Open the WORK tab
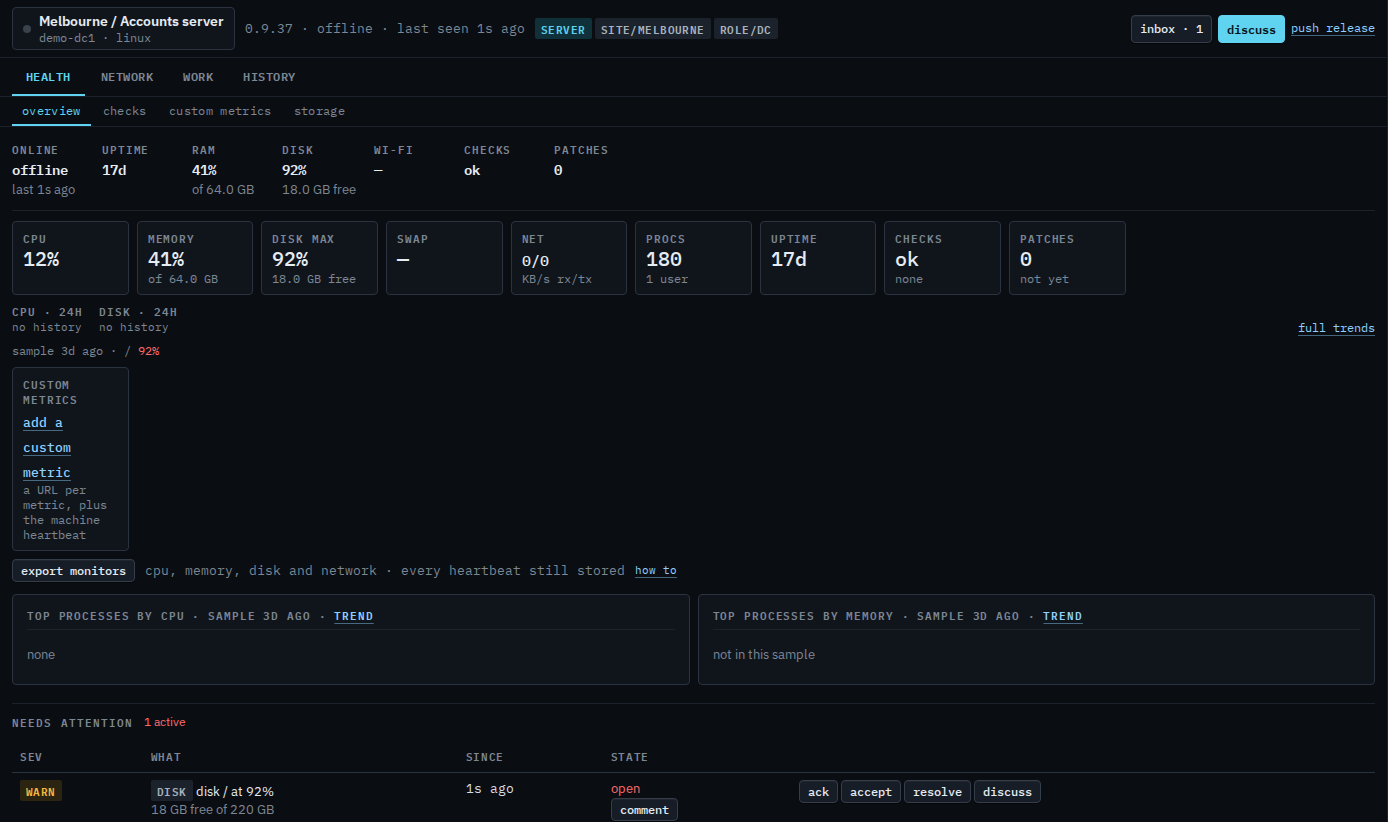1388x822 pixels. (x=198, y=77)
